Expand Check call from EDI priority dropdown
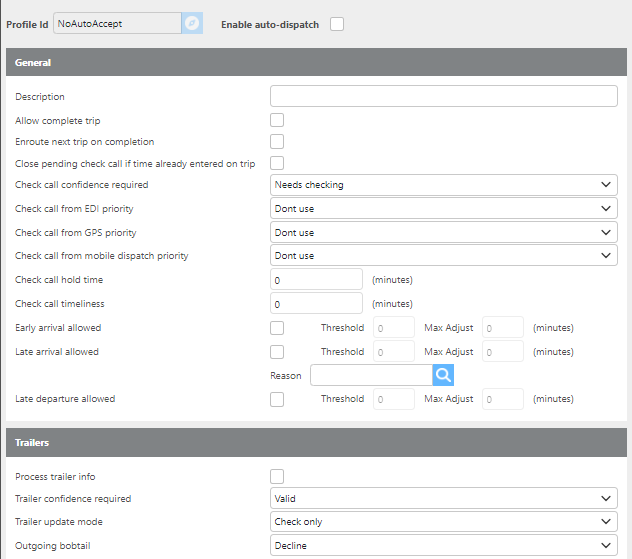632x559 pixels. [444, 208]
